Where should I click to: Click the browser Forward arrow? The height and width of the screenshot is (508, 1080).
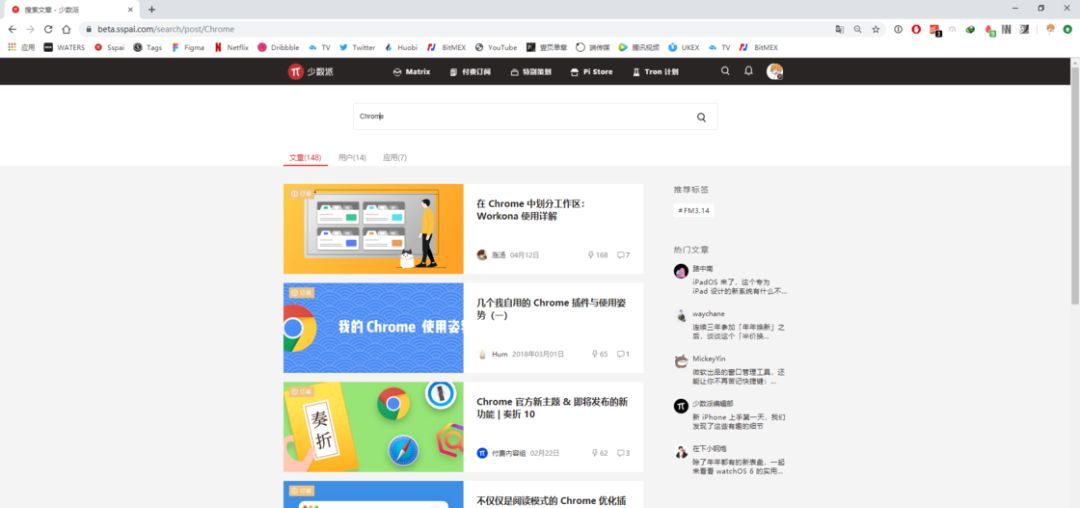coord(30,30)
